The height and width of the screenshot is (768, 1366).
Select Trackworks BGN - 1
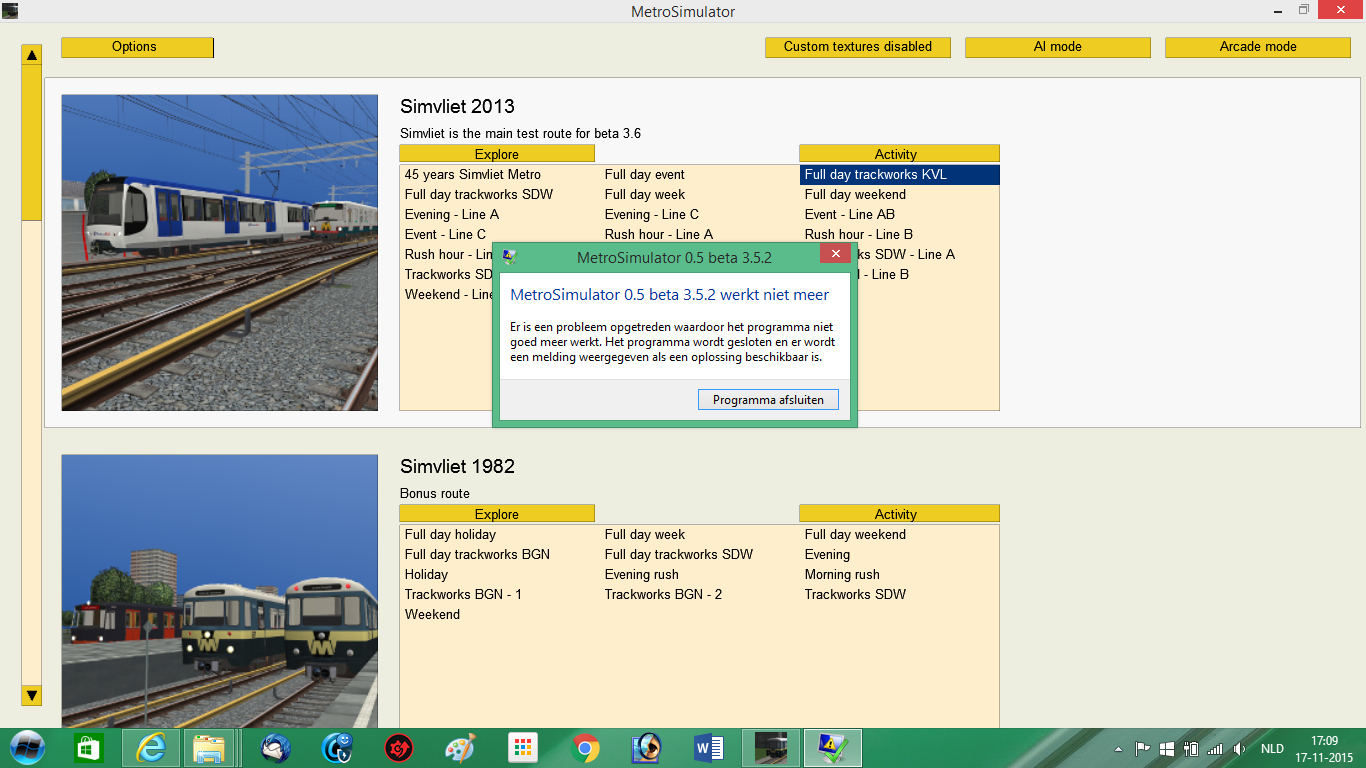pos(463,595)
